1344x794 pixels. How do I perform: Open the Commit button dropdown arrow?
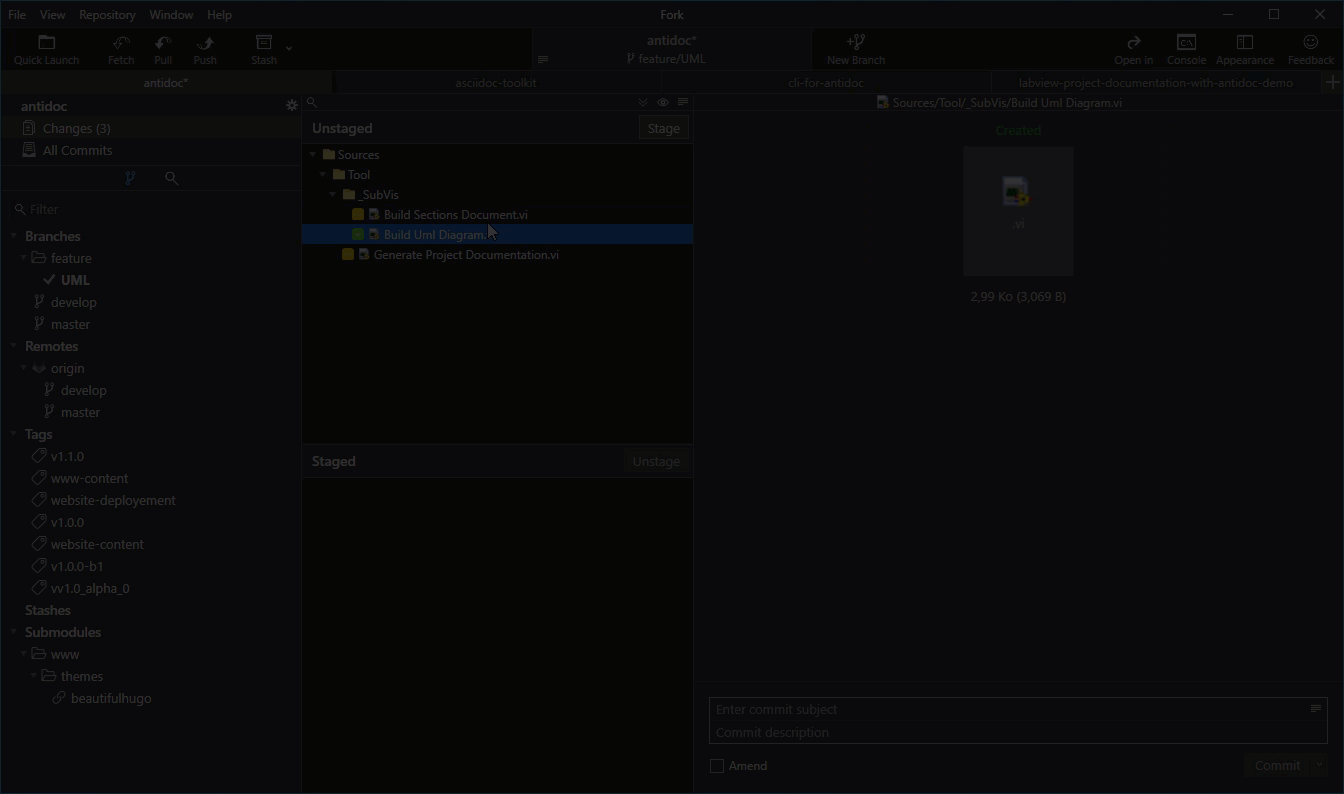(1320, 766)
